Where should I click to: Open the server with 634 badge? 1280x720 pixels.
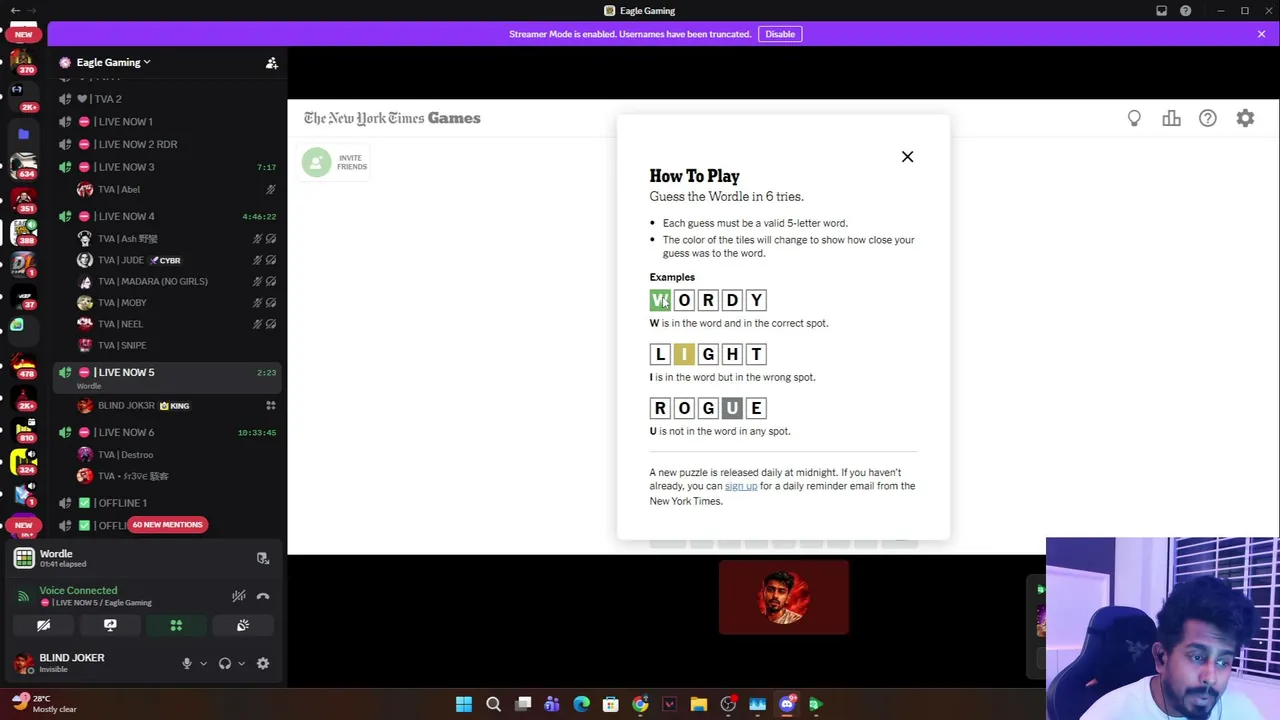(24, 166)
